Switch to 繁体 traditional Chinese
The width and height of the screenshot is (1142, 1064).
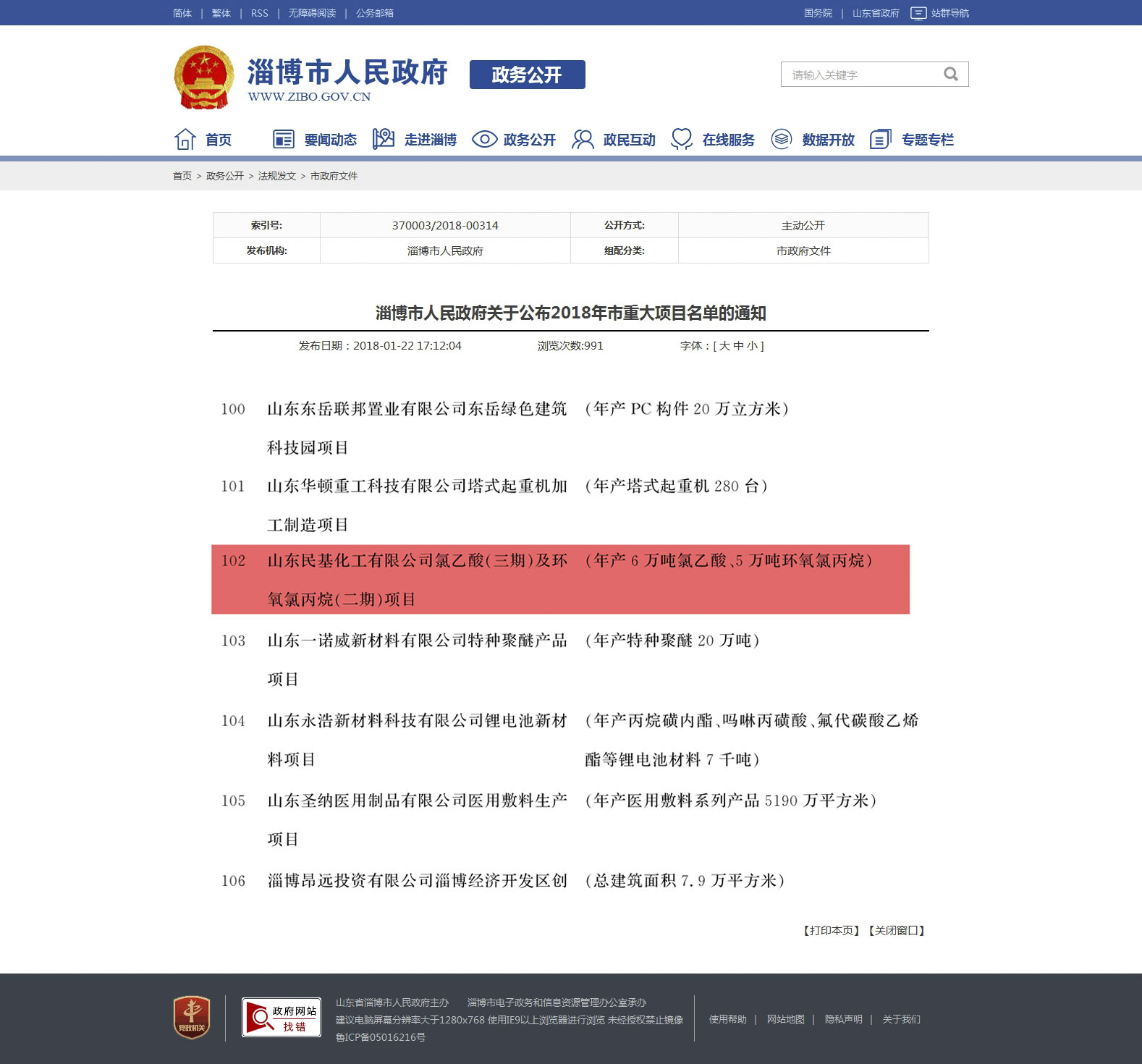[221, 13]
